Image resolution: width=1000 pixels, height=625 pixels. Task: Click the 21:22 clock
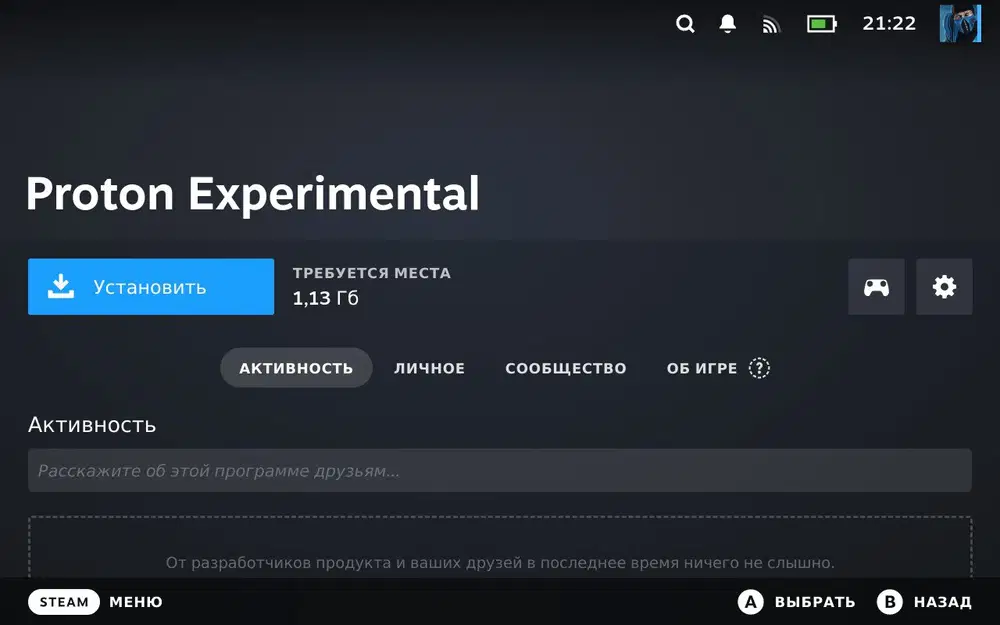pos(889,24)
